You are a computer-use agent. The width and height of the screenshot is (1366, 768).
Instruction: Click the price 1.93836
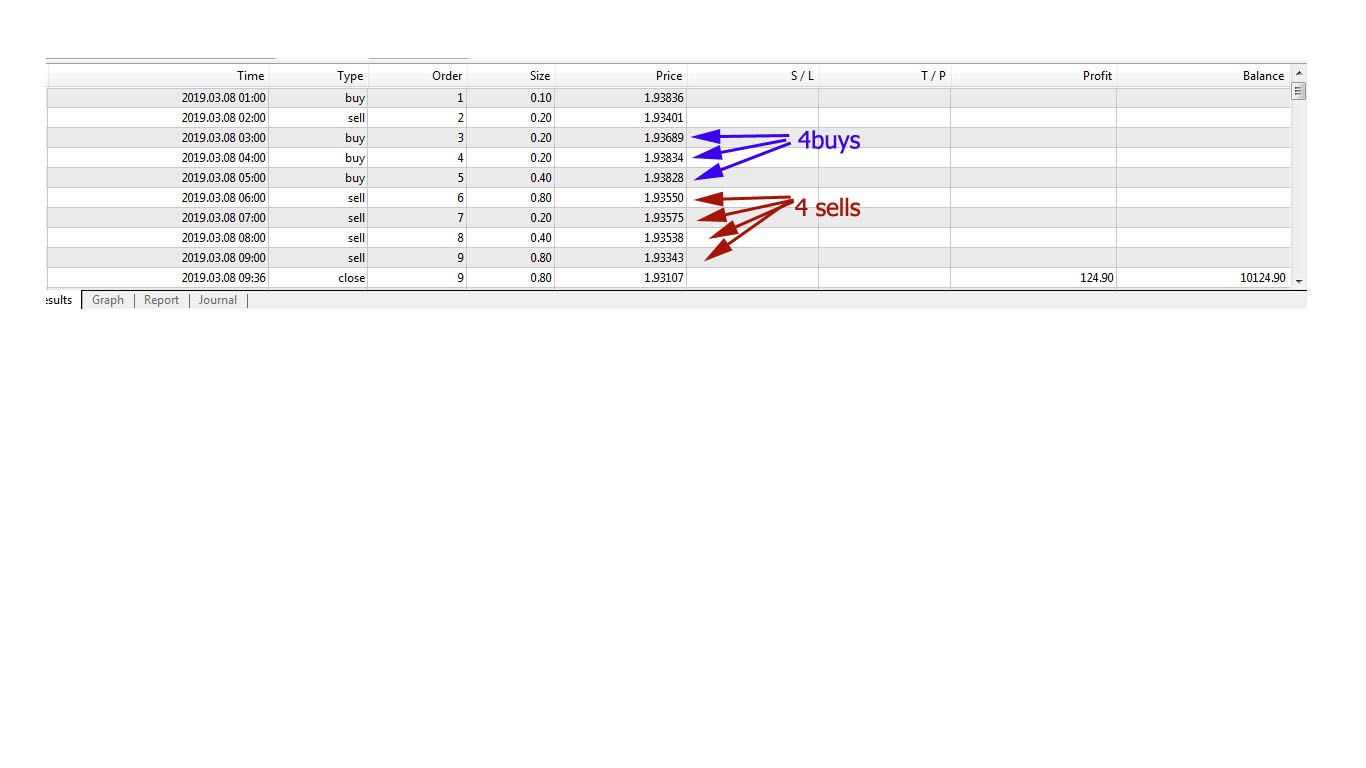coord(664,98)
